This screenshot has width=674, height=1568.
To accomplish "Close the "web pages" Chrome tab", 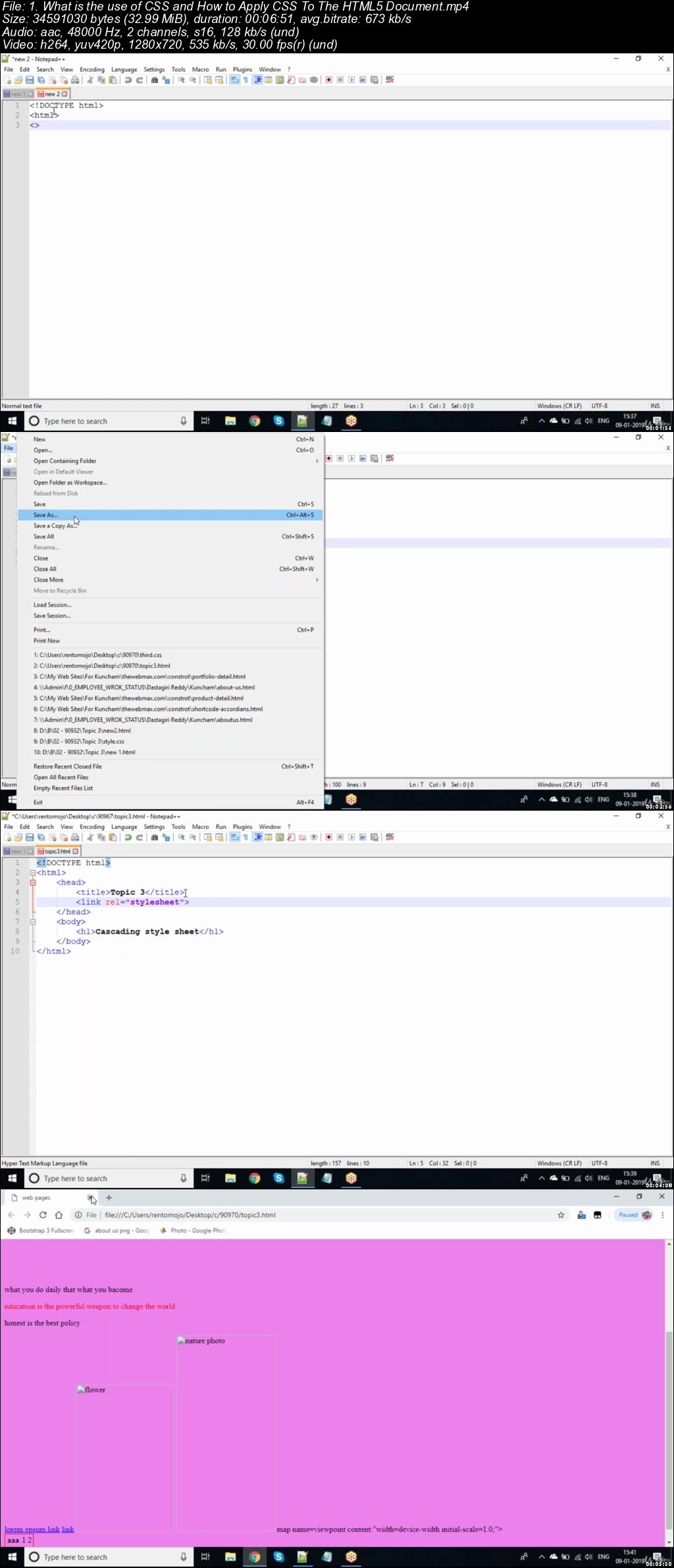I will pyautogui.click(x=91, y=1197).
